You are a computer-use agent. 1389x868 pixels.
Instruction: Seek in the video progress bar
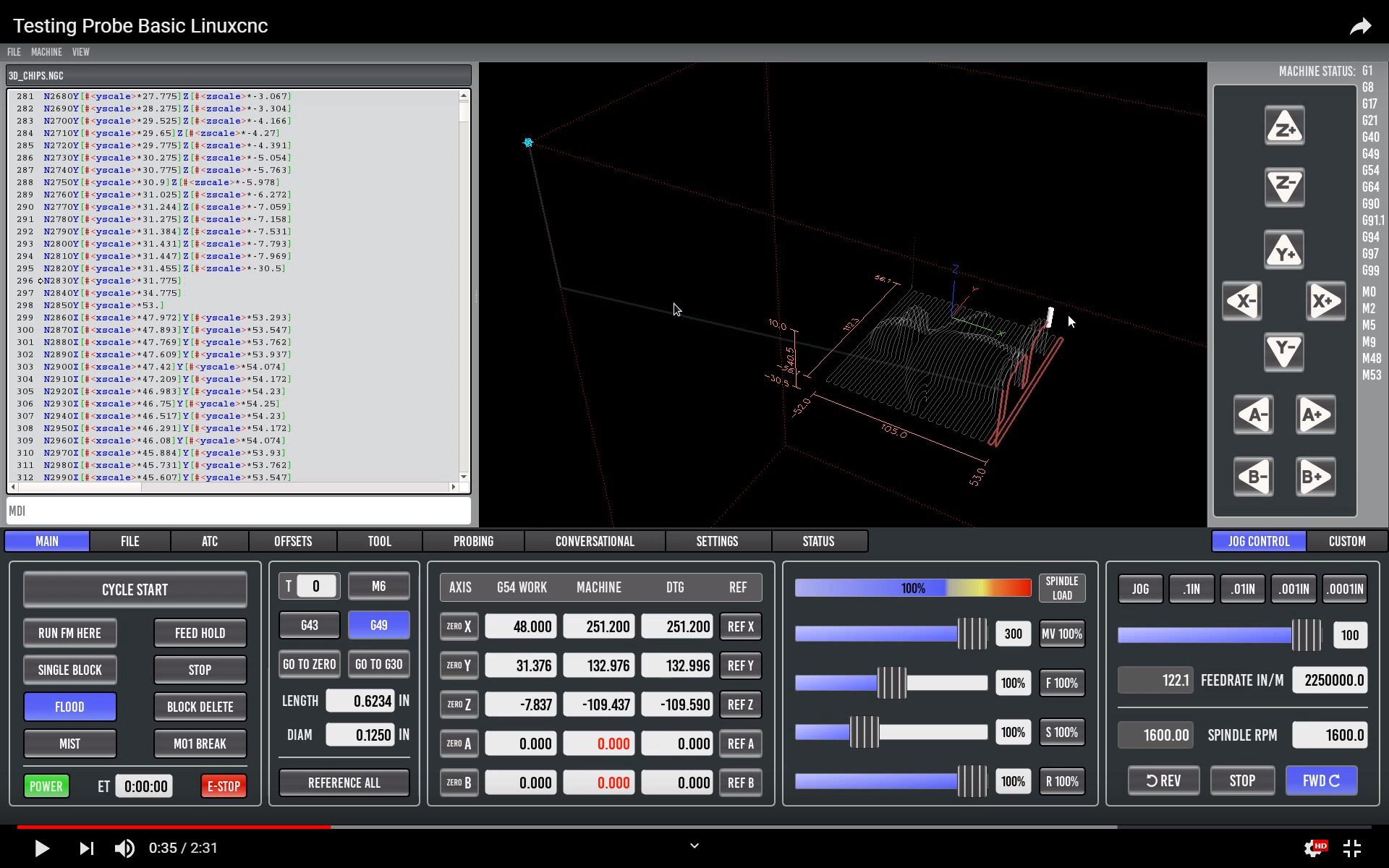click(694, 827)
